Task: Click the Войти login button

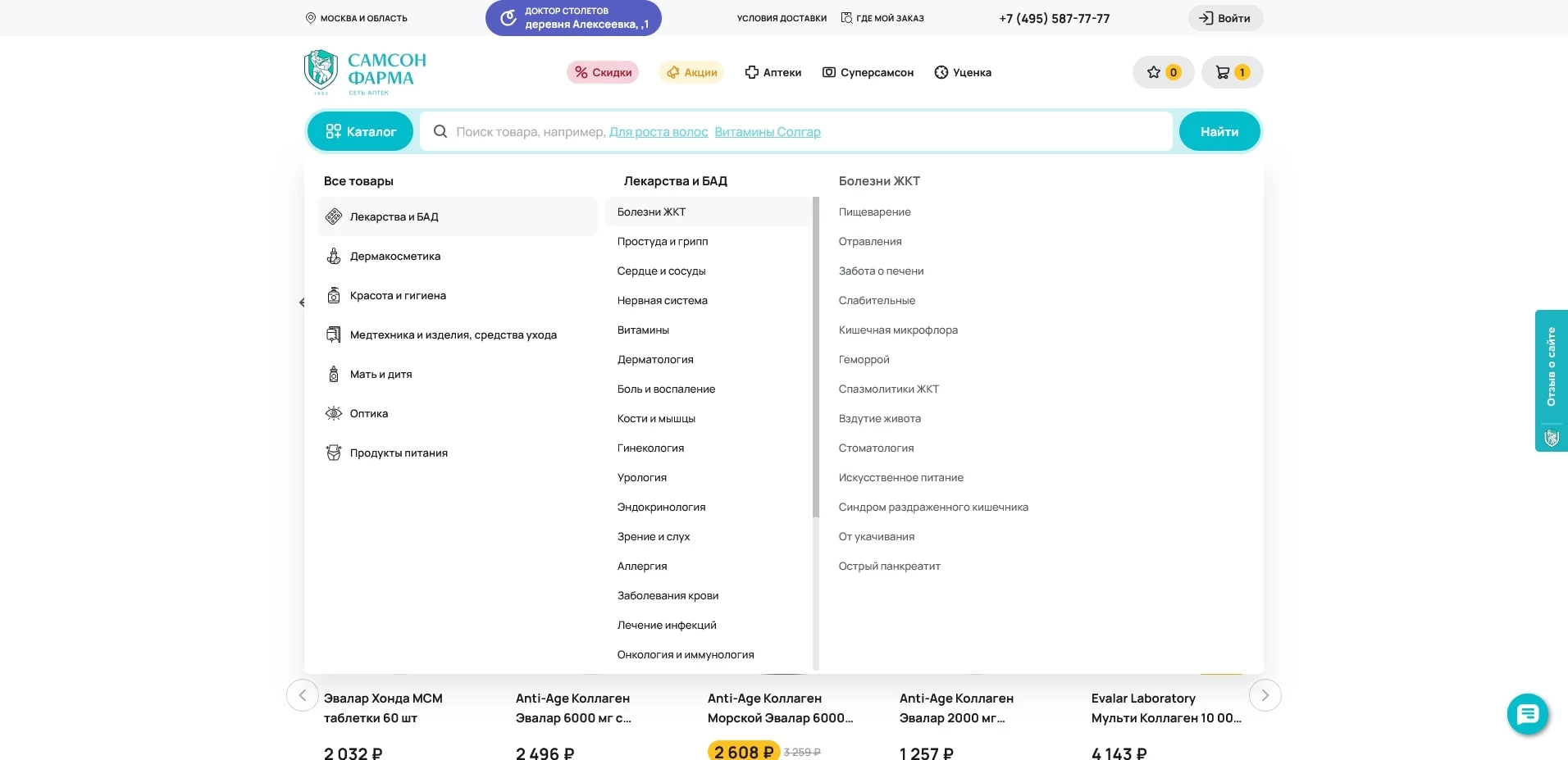Action: click(1225, 18)
